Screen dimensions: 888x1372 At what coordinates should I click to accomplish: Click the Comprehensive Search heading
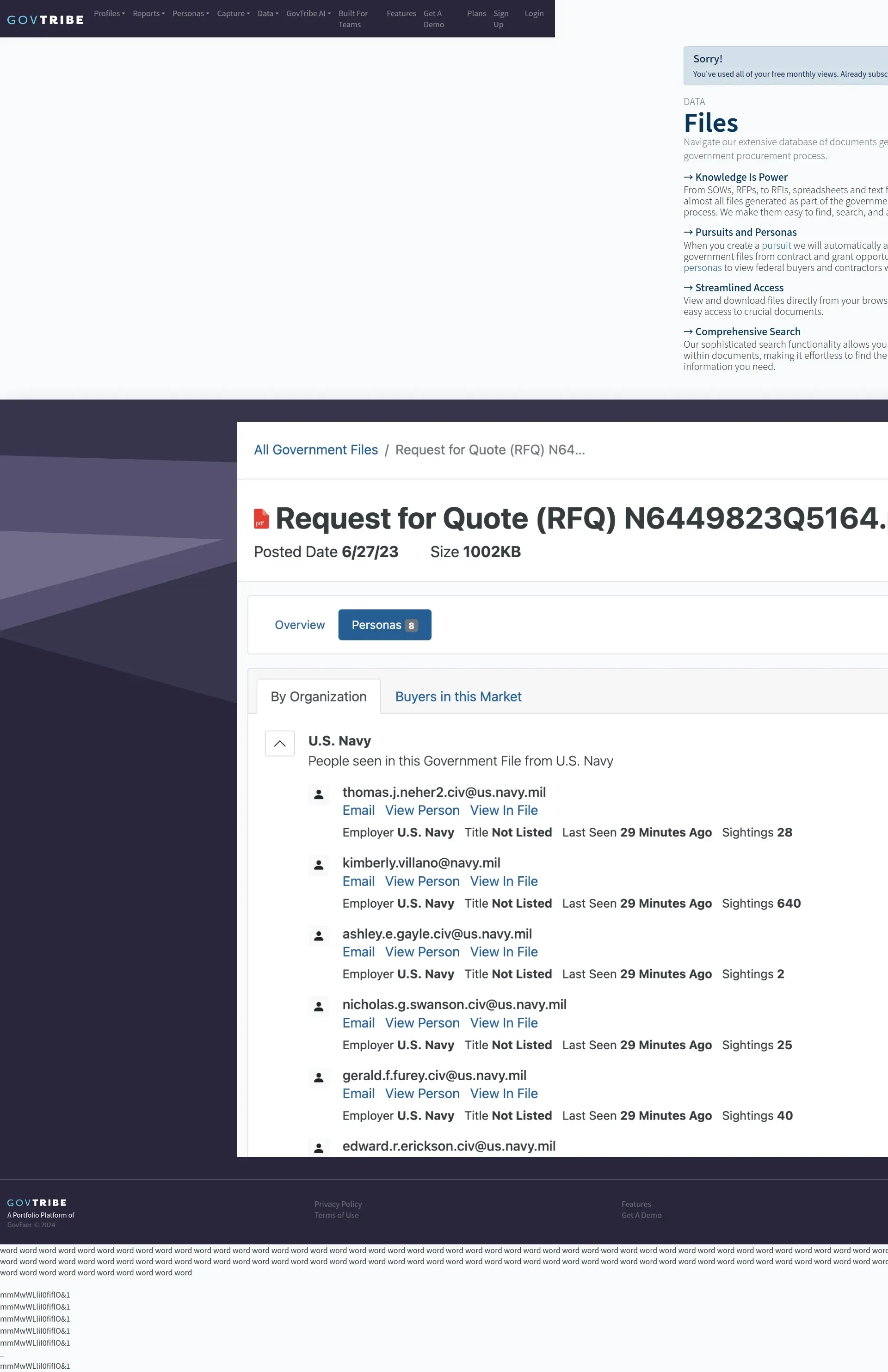point(742,332)
